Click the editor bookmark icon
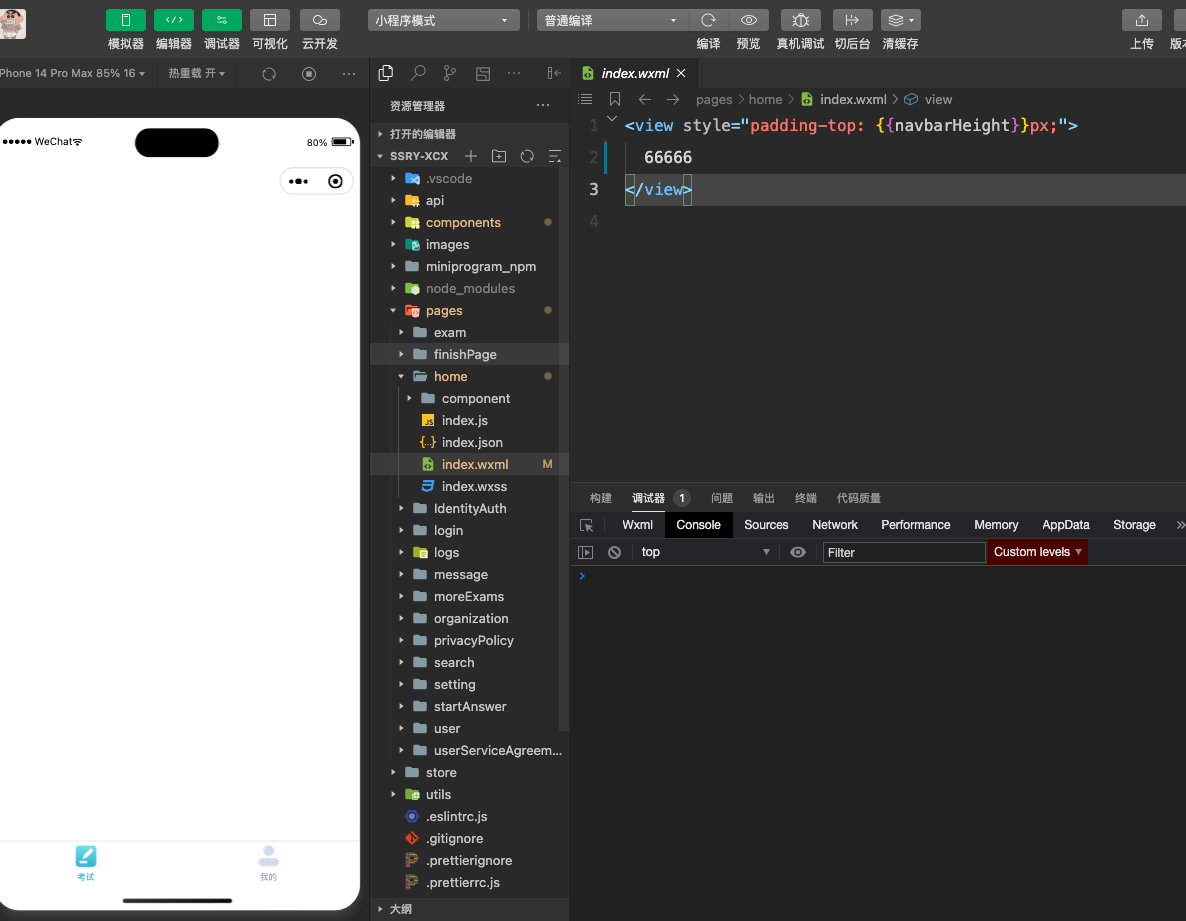The image size is (1186, 921). point(615,99)
